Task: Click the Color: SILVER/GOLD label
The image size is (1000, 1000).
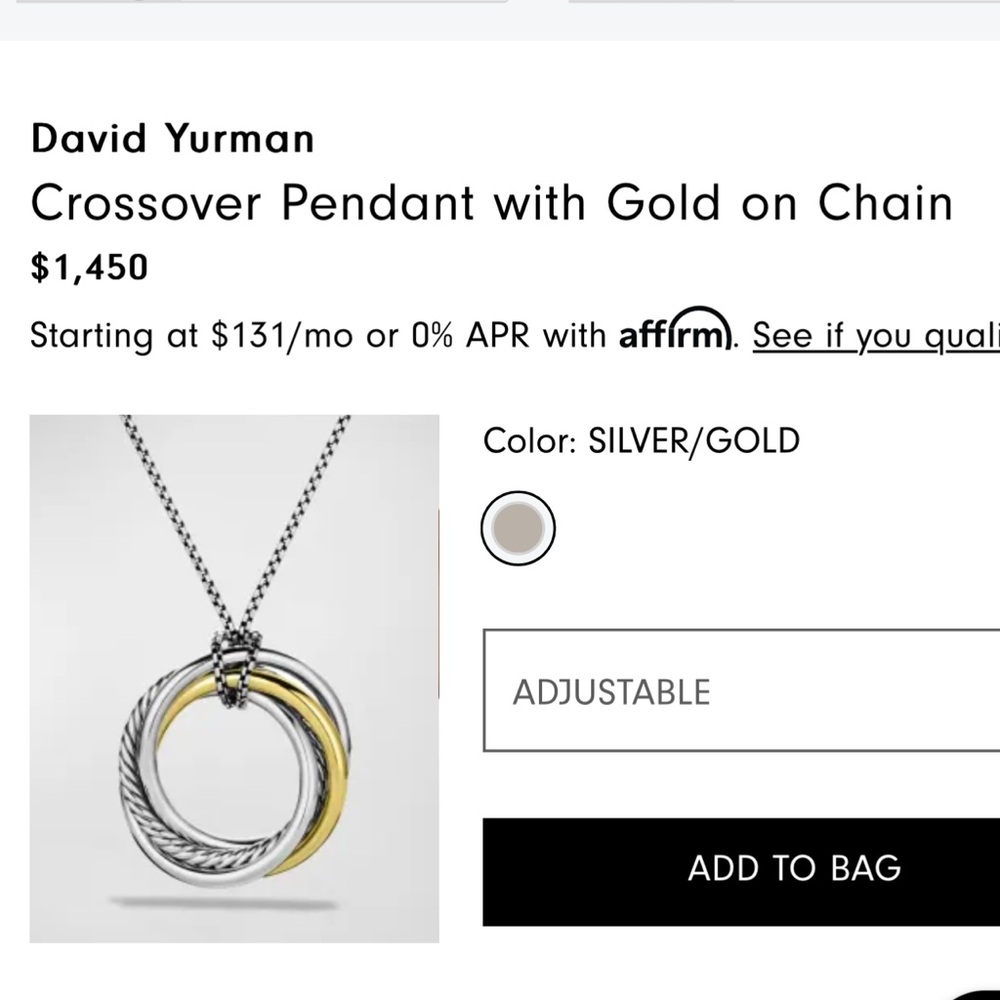Action: coord(640,440)
